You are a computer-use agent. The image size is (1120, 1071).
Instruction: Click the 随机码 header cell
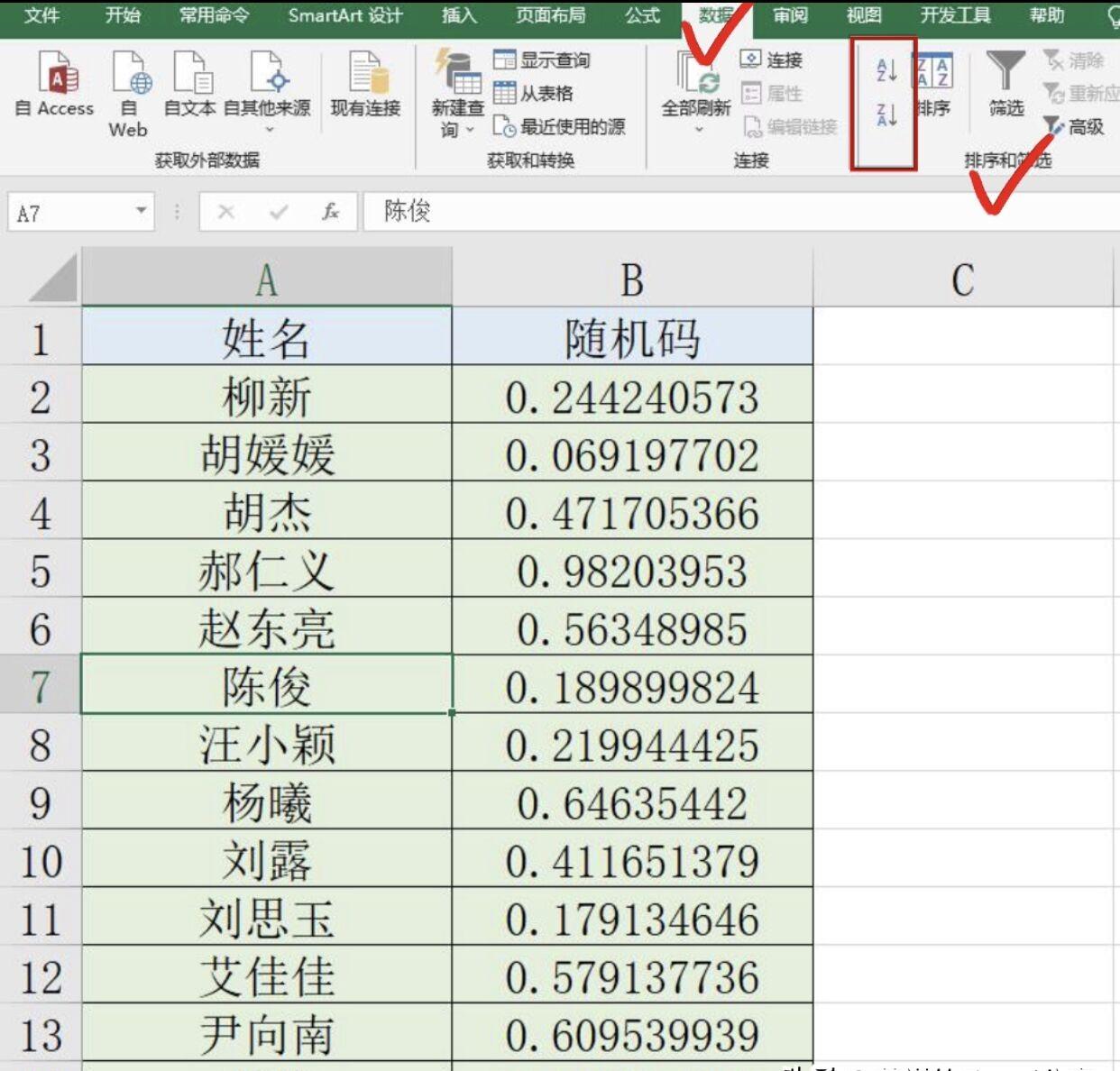click(x=632, y=337)
